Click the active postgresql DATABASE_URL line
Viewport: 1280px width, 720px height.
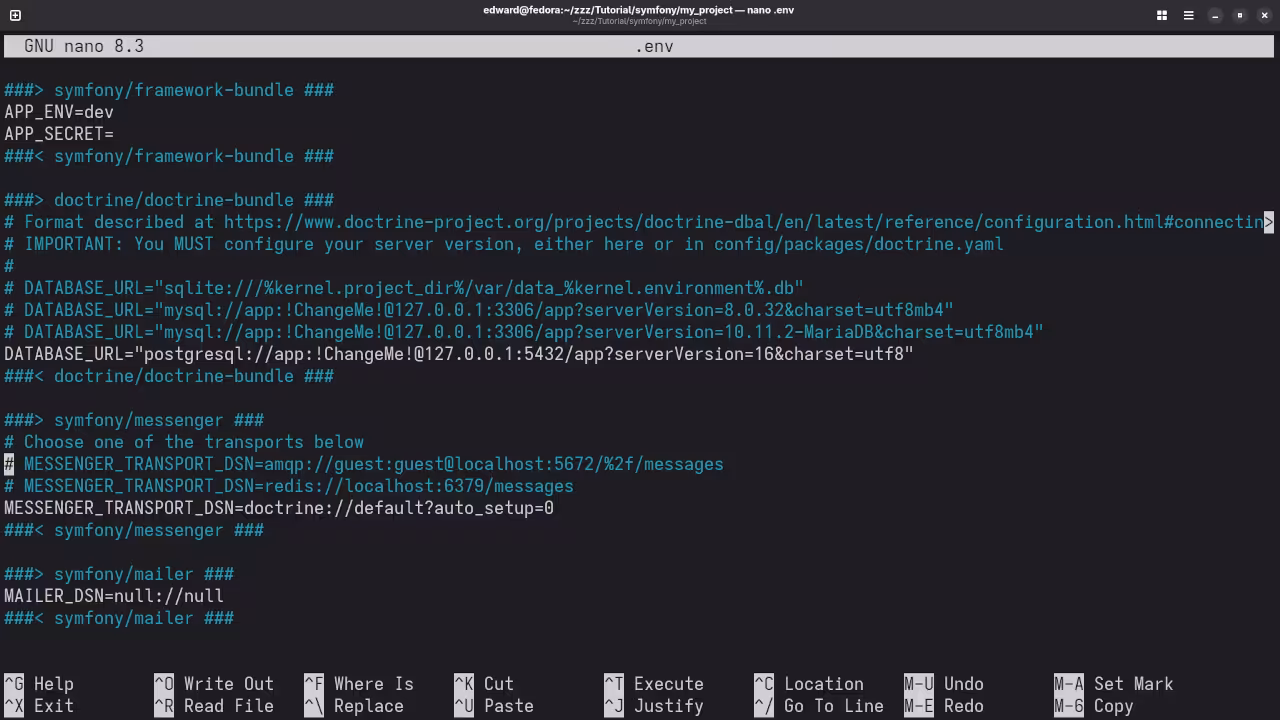[x=459, y=354]
